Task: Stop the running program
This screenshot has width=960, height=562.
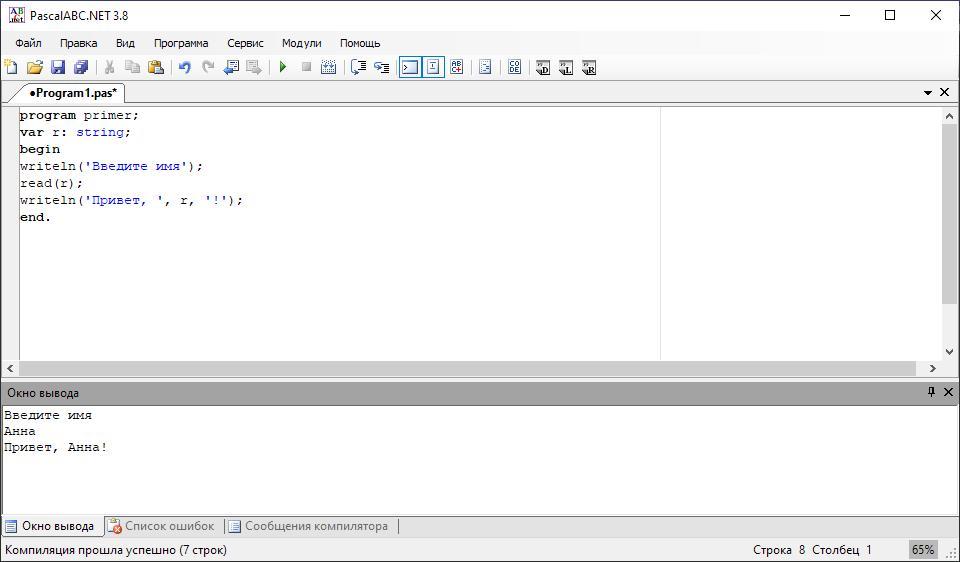Action: point(306,67)
